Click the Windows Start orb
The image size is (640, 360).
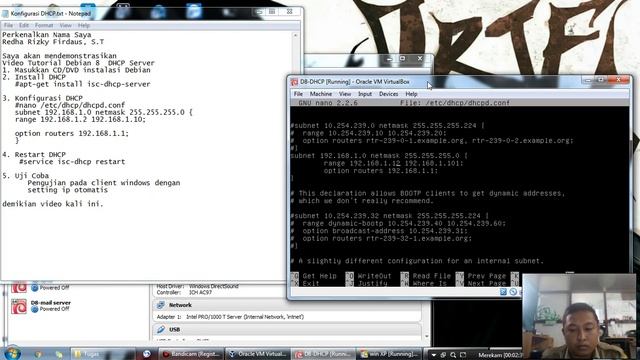click(x=12, y=353)
